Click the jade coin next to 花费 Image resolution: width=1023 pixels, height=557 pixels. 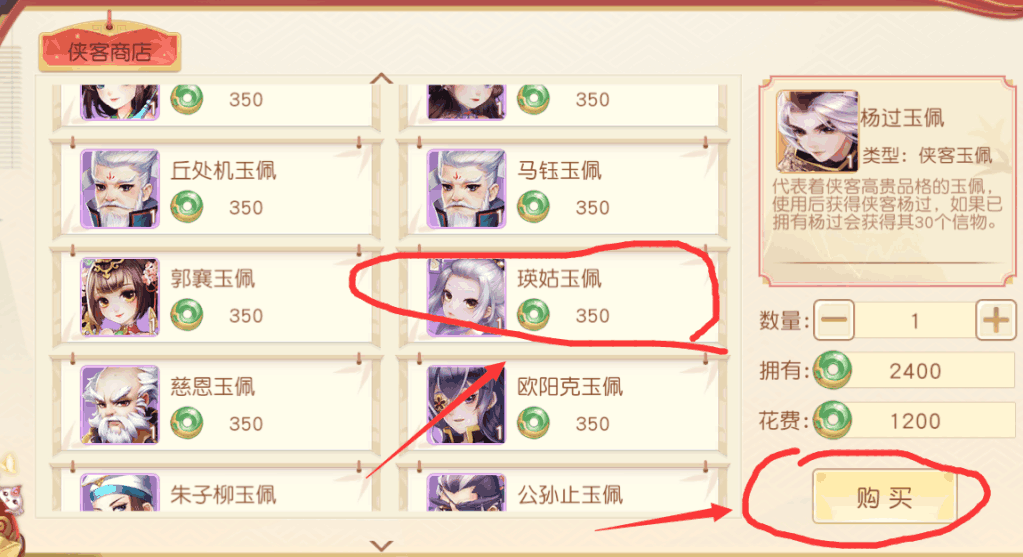[832, 420]
